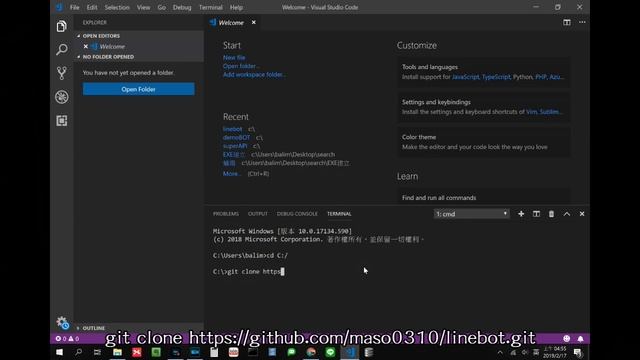Viewport: 640px width, 360px height.
Task: Maximize the panel with the up chevron
Action: coord(567,214)
